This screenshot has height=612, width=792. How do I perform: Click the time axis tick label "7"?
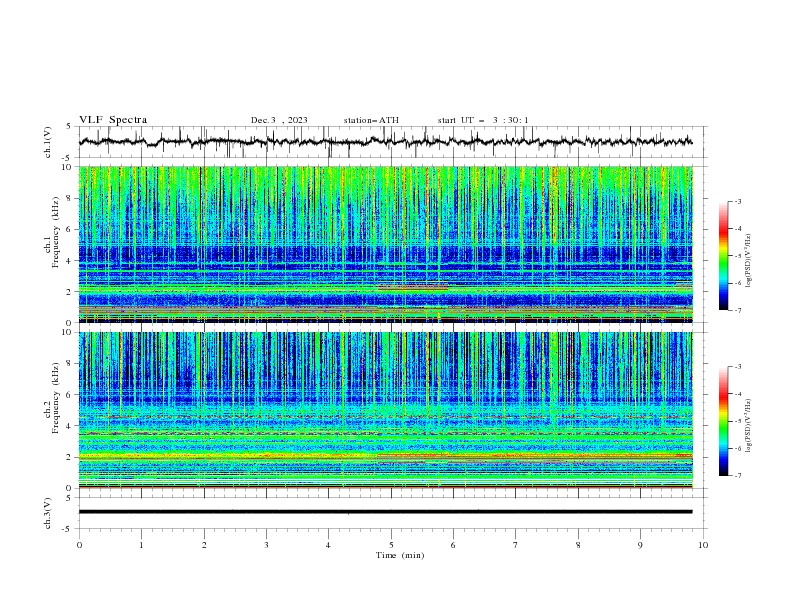pos(516,545)
